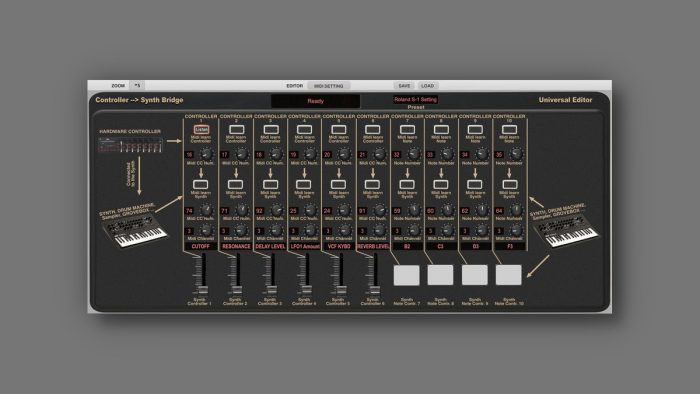This screenshot has height=394, width=700.
Task: Click Controller 3 synth CC knob beside 92
Action: tap(276, 210)
